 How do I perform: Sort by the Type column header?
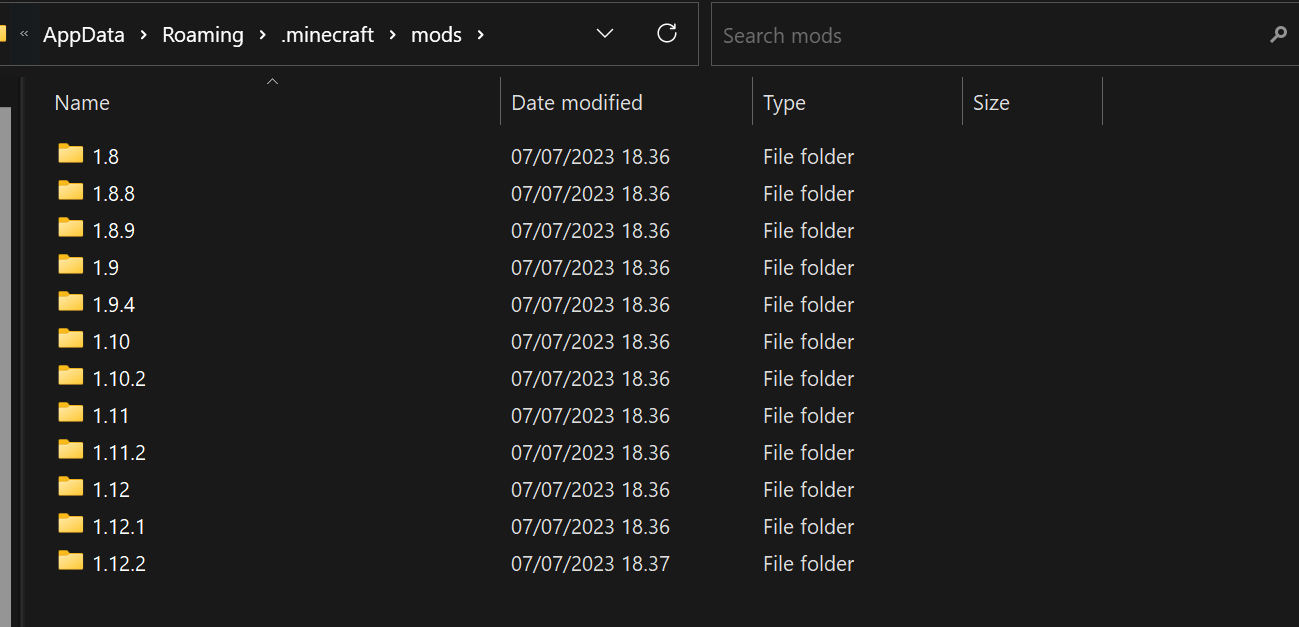click(784, 103)
